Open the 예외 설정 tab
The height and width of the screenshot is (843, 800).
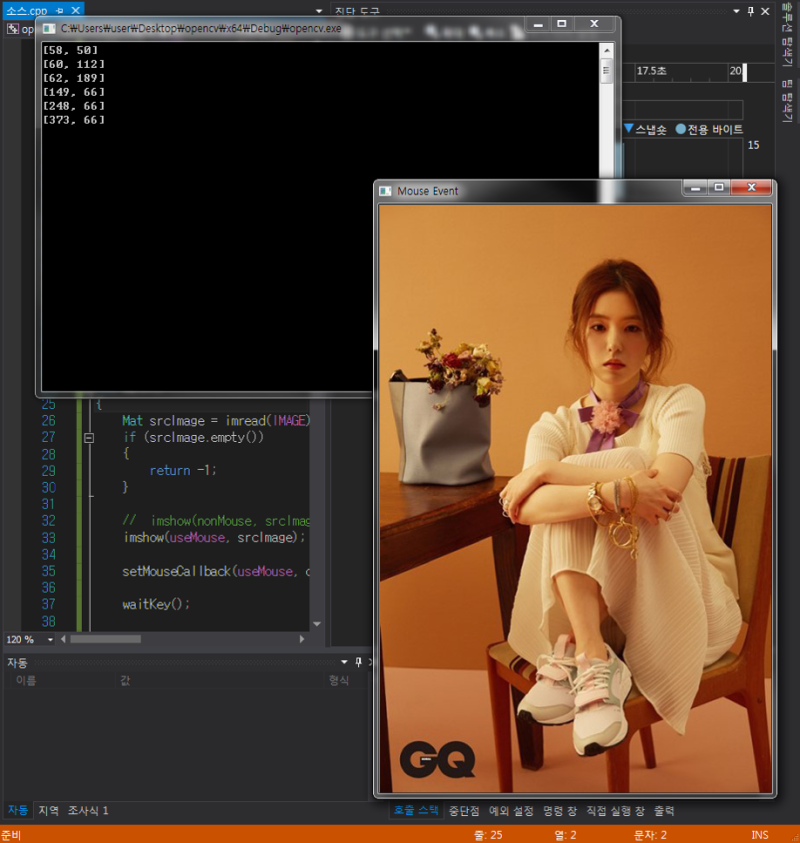[511, 811]
